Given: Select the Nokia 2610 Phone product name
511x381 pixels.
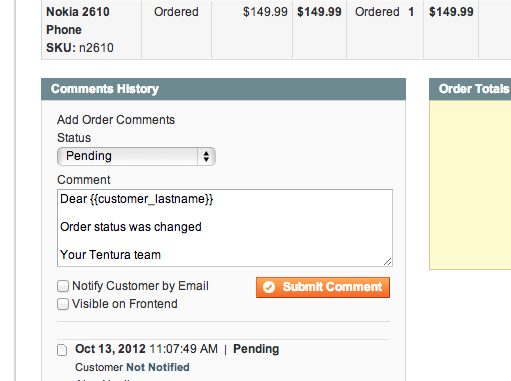Looking at the screenshot, I should point(78,21).
